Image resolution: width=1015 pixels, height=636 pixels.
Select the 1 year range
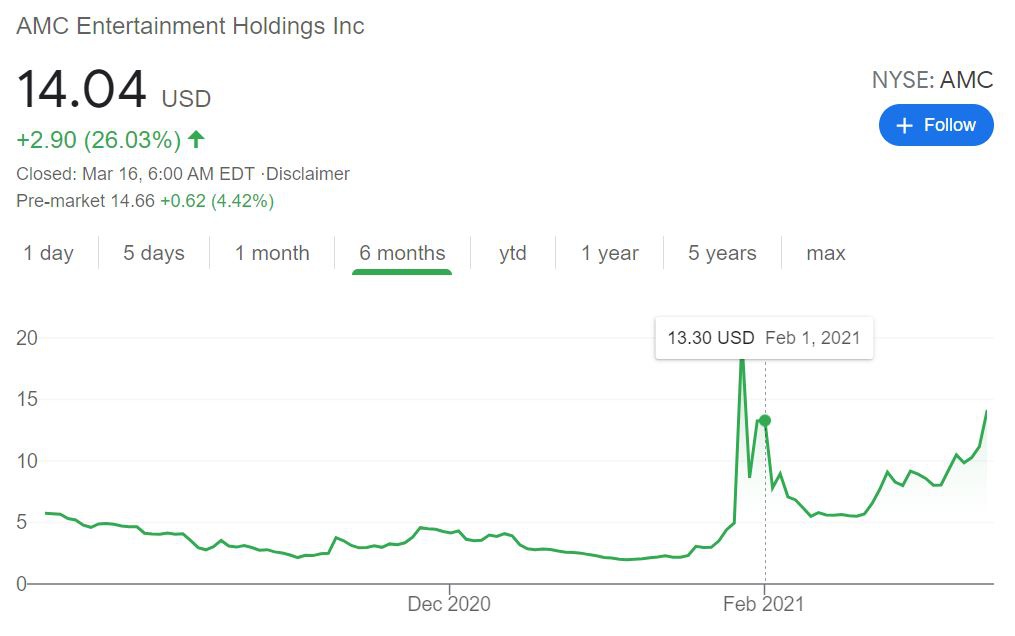pos(609,253)
